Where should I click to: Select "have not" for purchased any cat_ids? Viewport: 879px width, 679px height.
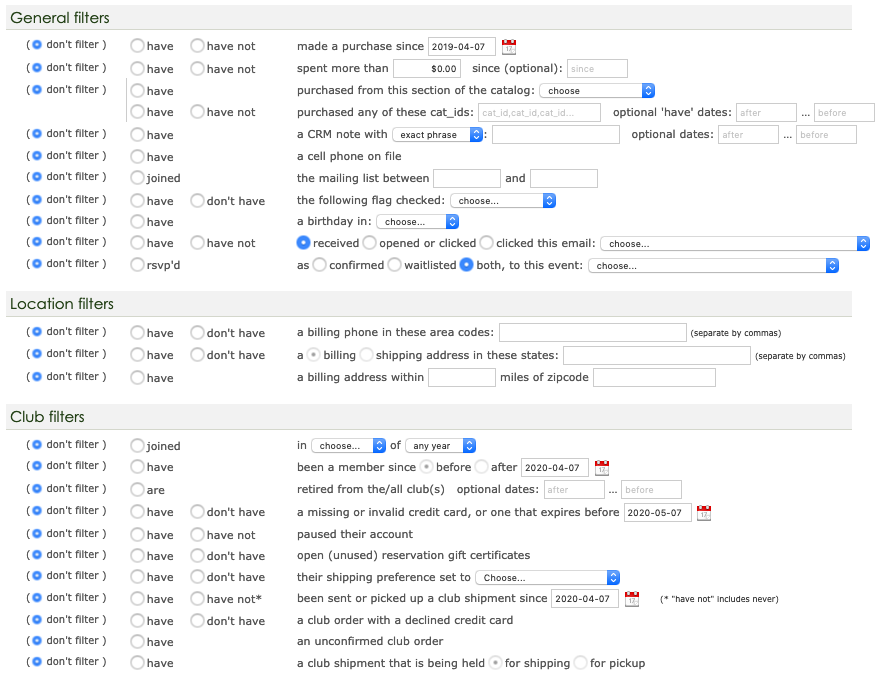point(197,112)
